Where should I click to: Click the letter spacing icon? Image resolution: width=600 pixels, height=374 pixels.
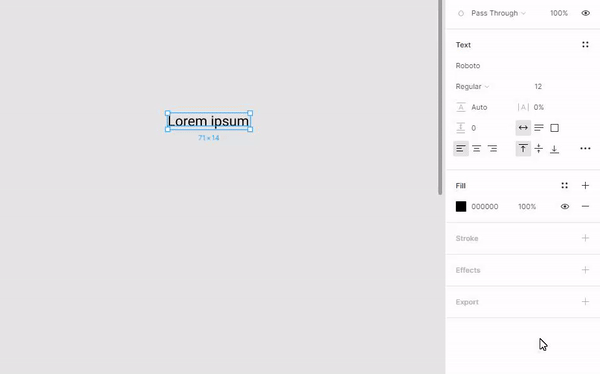[523, 107]
